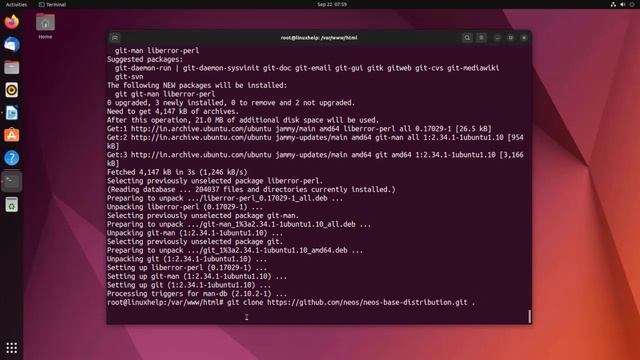Open the Files manager in dock
The image size is (640, 360).
coord(11,67)
